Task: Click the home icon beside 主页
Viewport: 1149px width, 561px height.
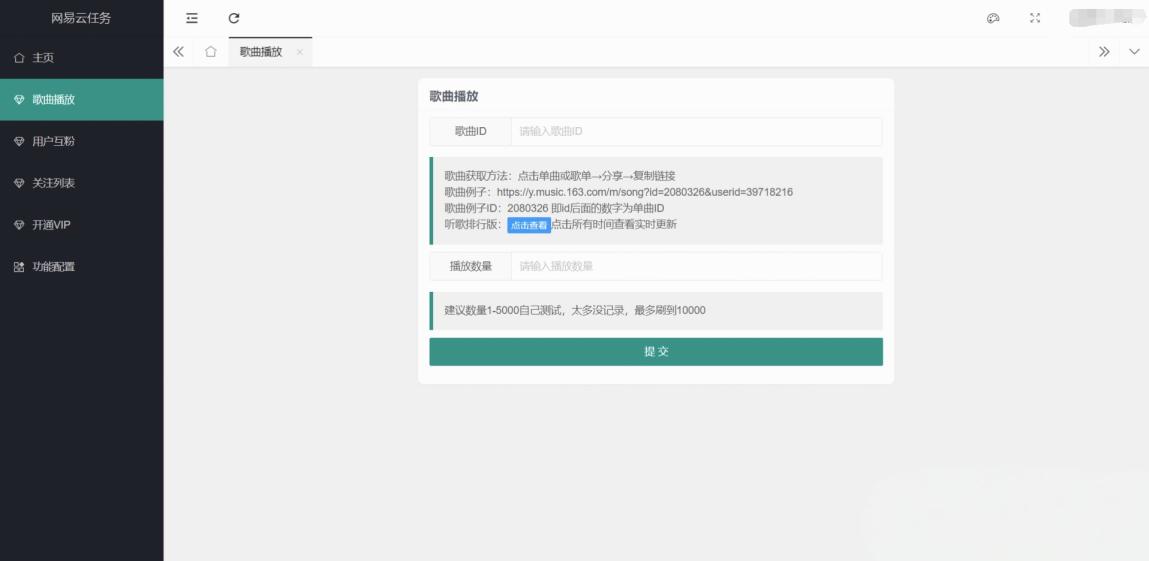Action: coord(19,58)
